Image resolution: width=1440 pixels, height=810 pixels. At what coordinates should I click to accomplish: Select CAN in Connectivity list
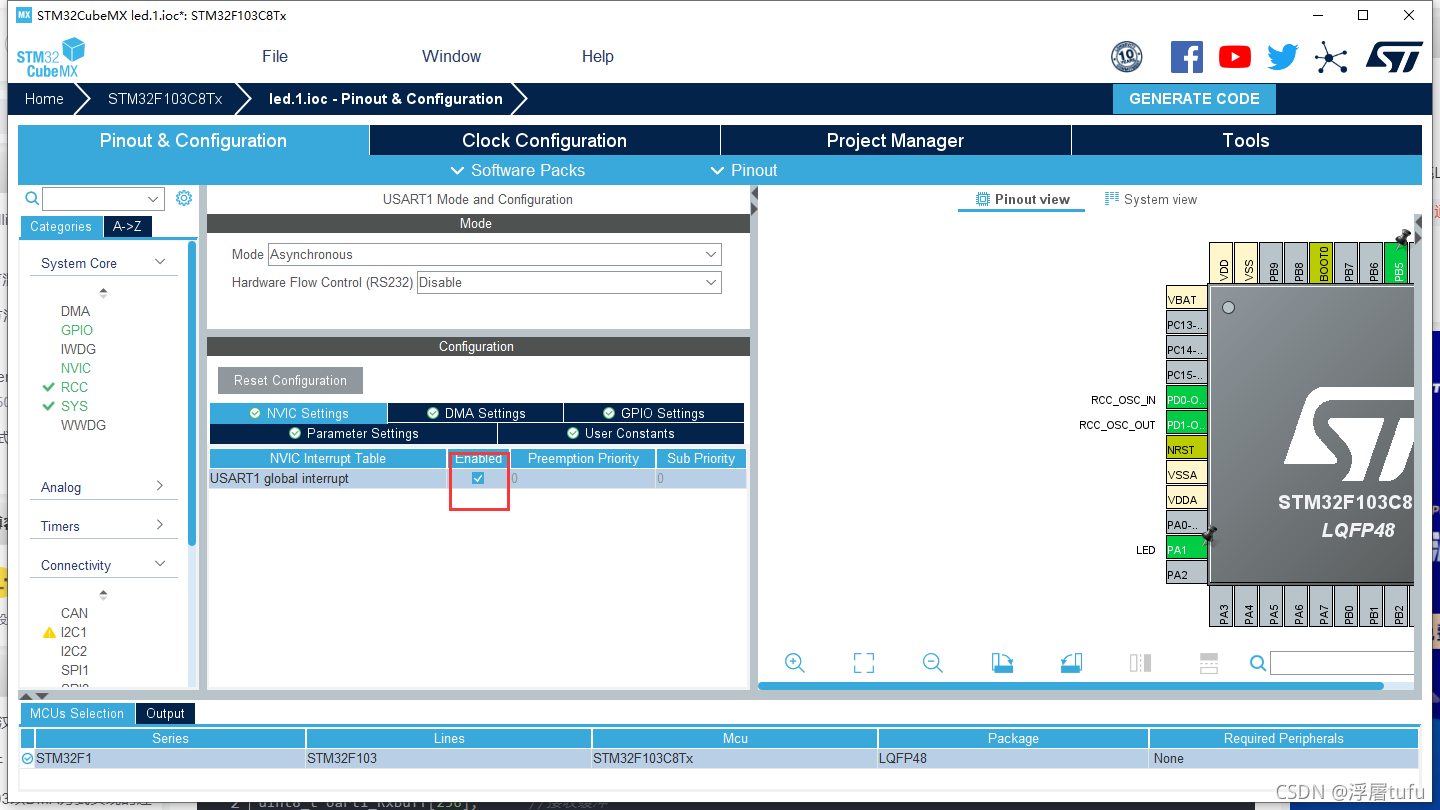74,613
